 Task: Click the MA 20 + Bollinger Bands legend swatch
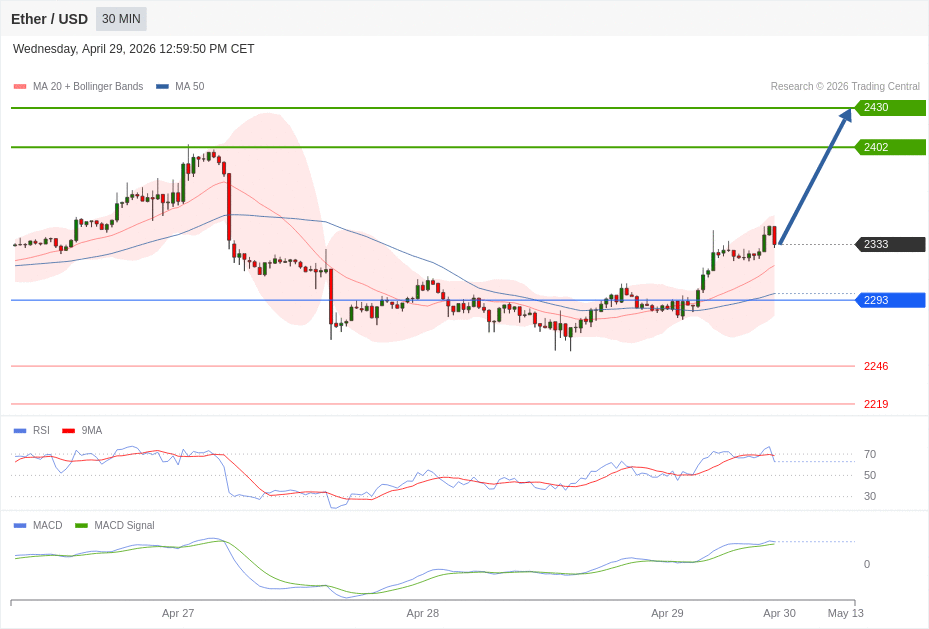20,87
